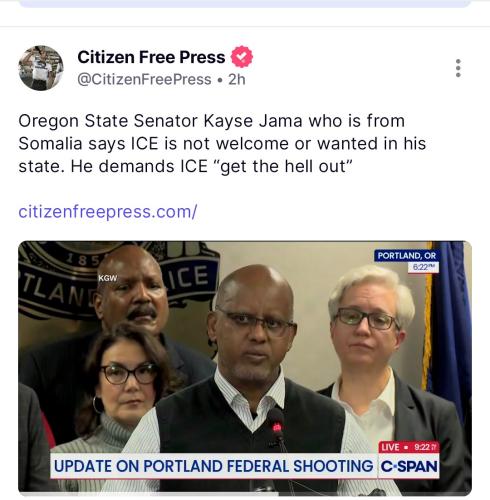490x500 pixels.
Task: Click the UPDATE ON PORTLAND FEDERAL SHOOTING banner
Action: point(214,466)
